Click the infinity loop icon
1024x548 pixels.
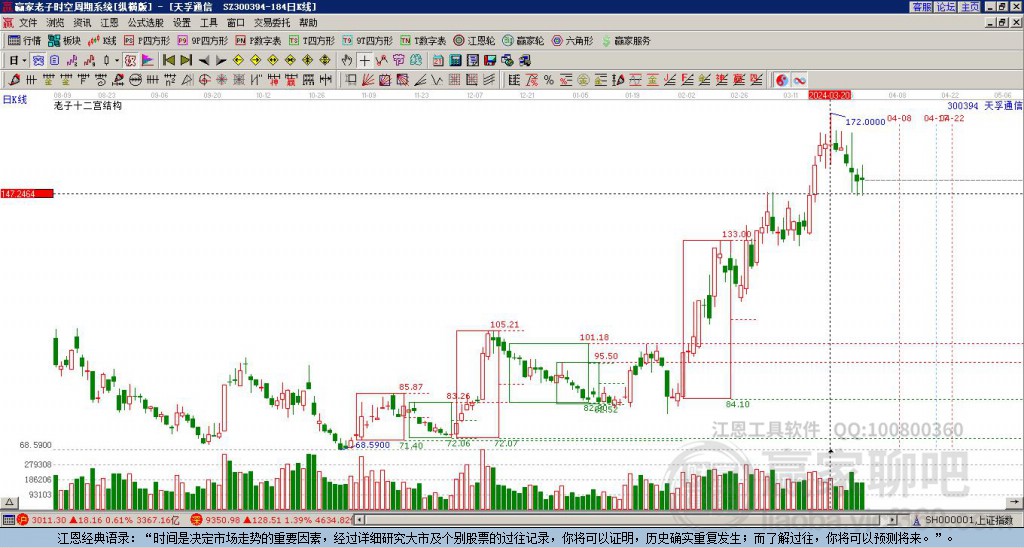[799, 80]
